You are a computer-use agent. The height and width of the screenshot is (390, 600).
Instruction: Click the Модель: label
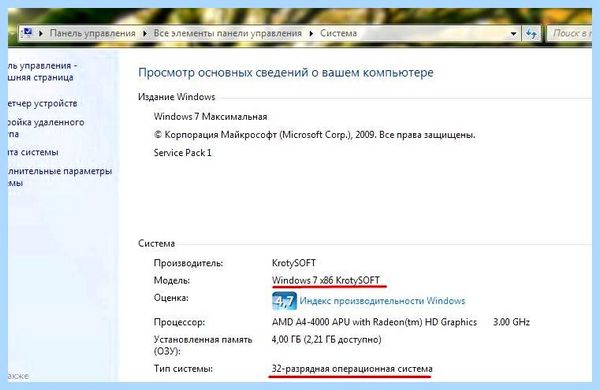(172, 281)
